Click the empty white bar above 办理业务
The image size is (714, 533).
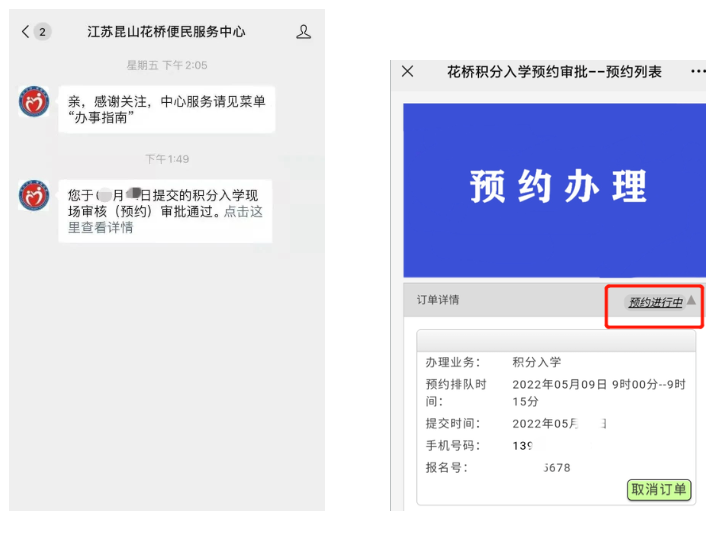click(x=555, y=341)
